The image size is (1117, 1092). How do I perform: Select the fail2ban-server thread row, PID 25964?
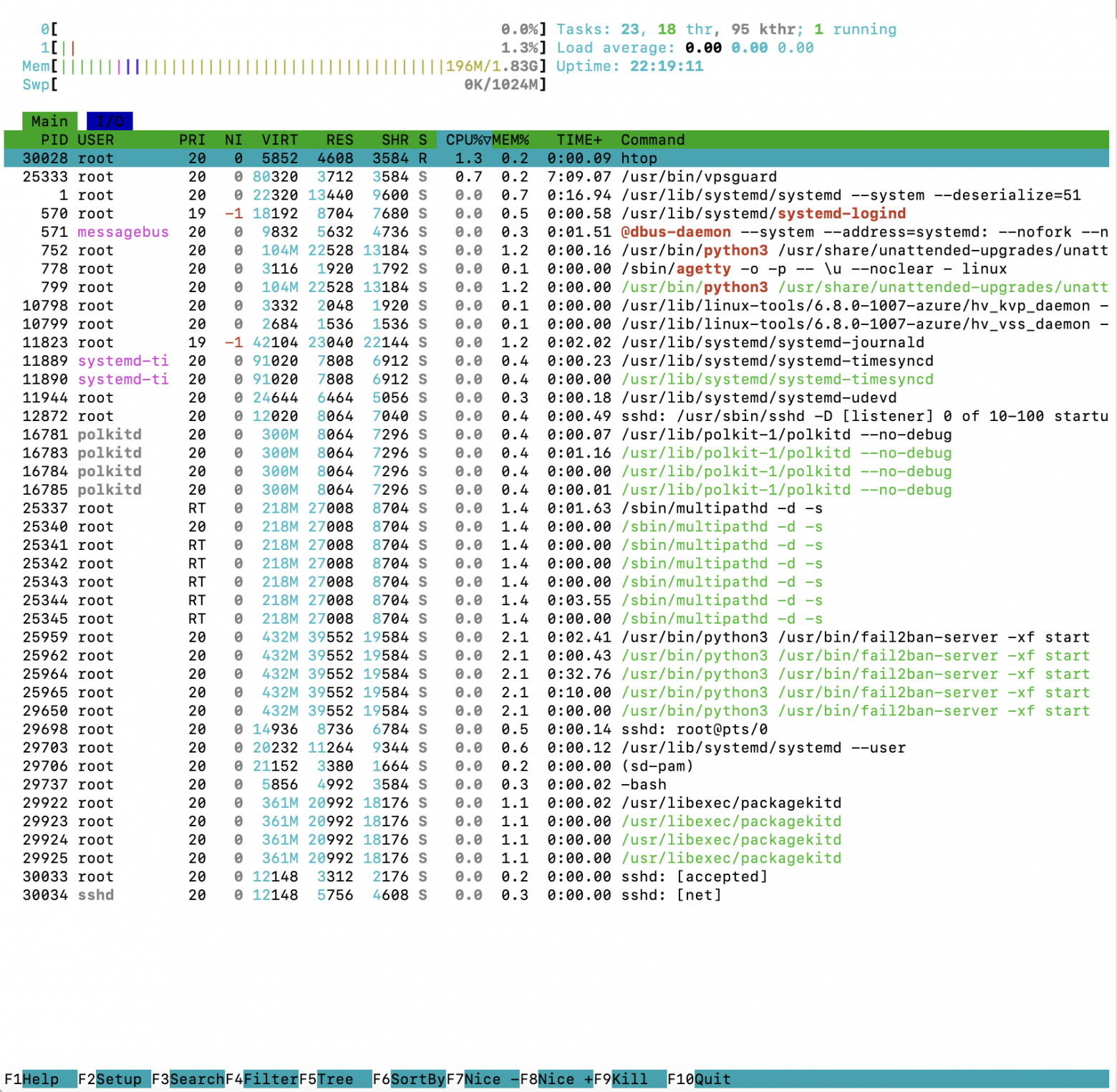[556, 675]
